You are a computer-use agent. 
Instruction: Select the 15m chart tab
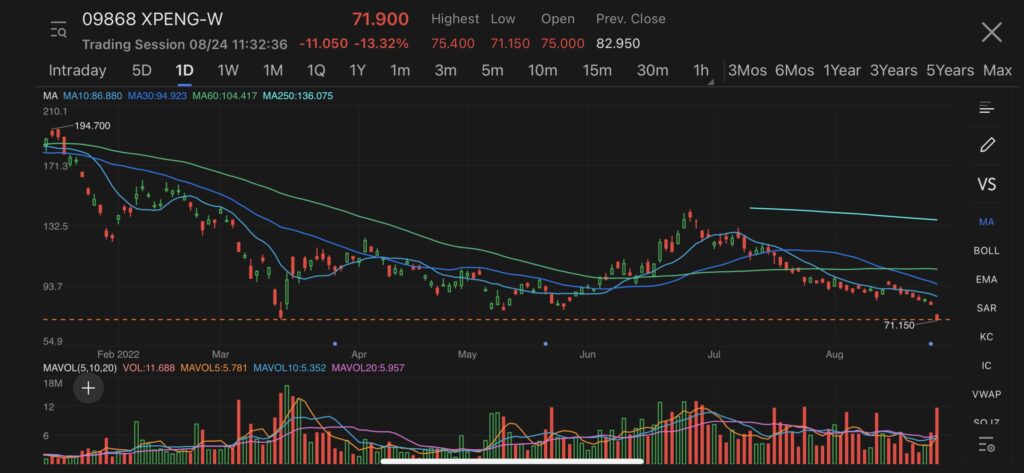coord(597,71)
